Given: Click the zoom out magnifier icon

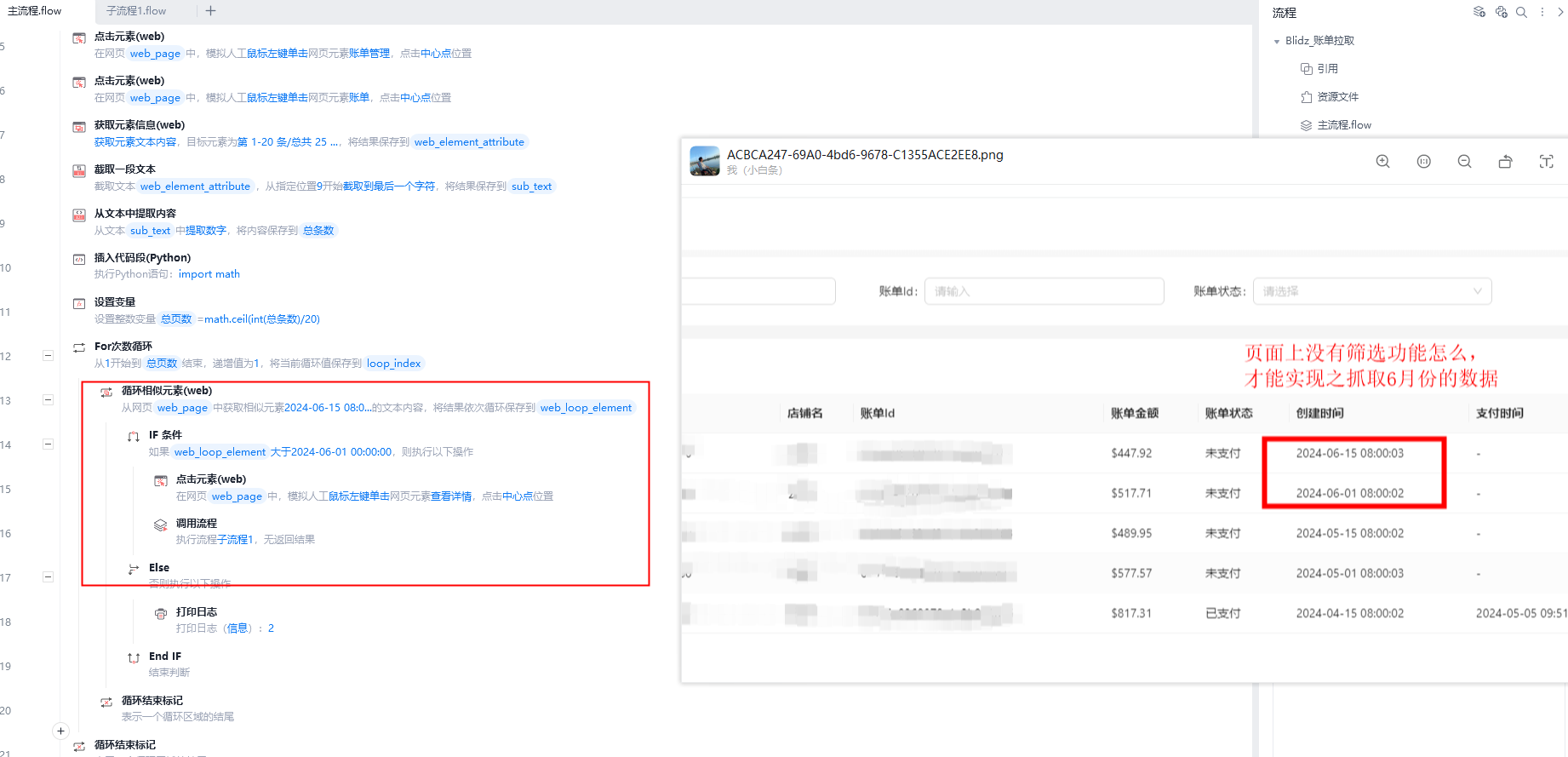Looking at the screenshot, I should (x=1464, y=162).
